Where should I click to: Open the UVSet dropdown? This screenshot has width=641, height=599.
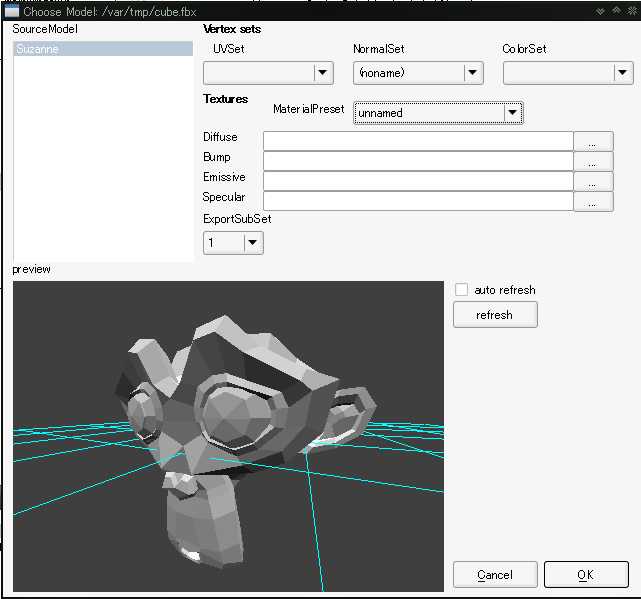click(x=268, y=73)
